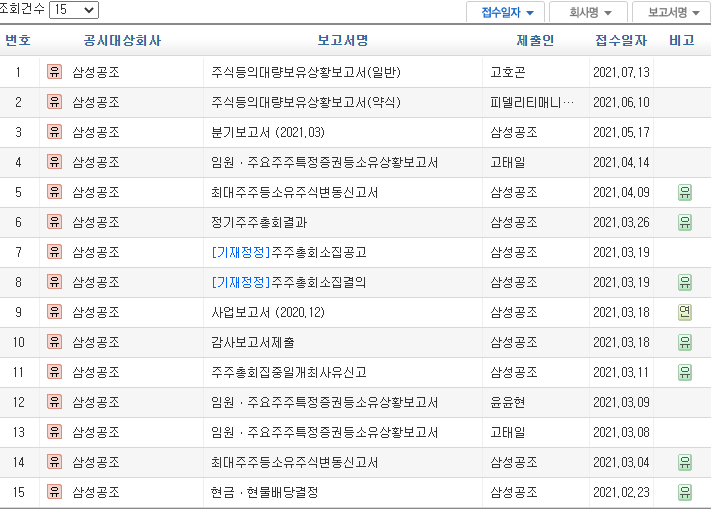Open 임원ㆍ주요주주 report dated 2021.03.08

(325, 432)
